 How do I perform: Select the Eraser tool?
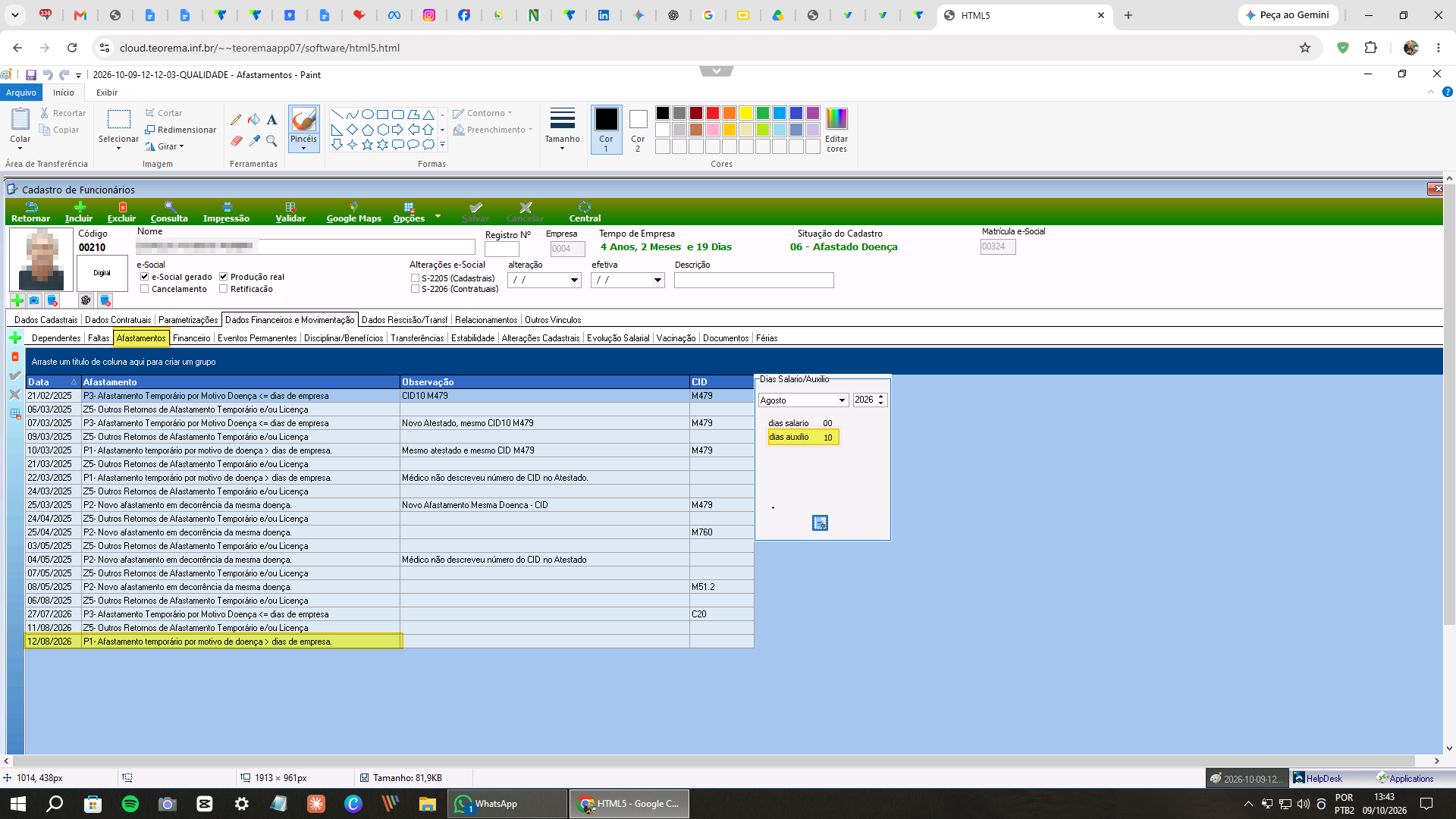(x=236, y=140)
